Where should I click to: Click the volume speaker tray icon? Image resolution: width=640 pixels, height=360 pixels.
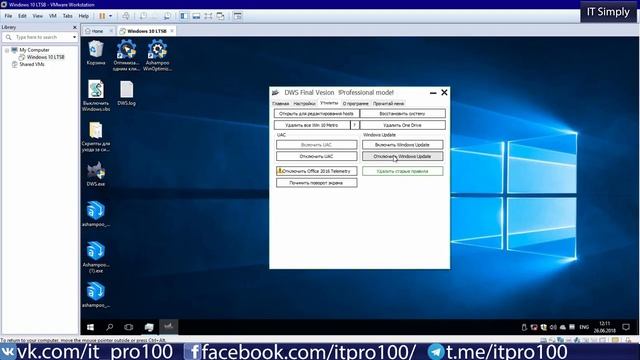[553, 327]
